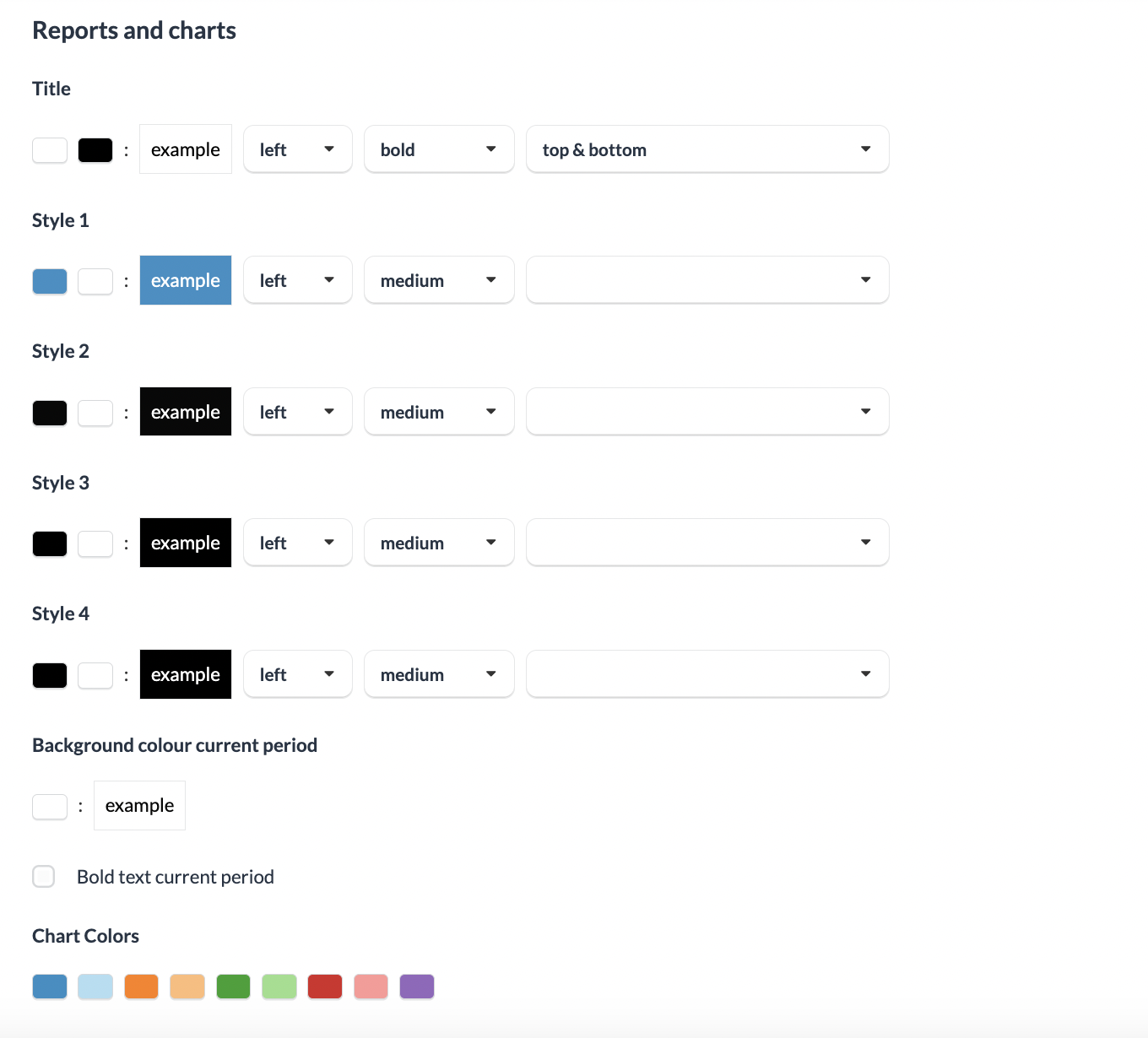Select the orange chart color swatch

coord(142,987)
